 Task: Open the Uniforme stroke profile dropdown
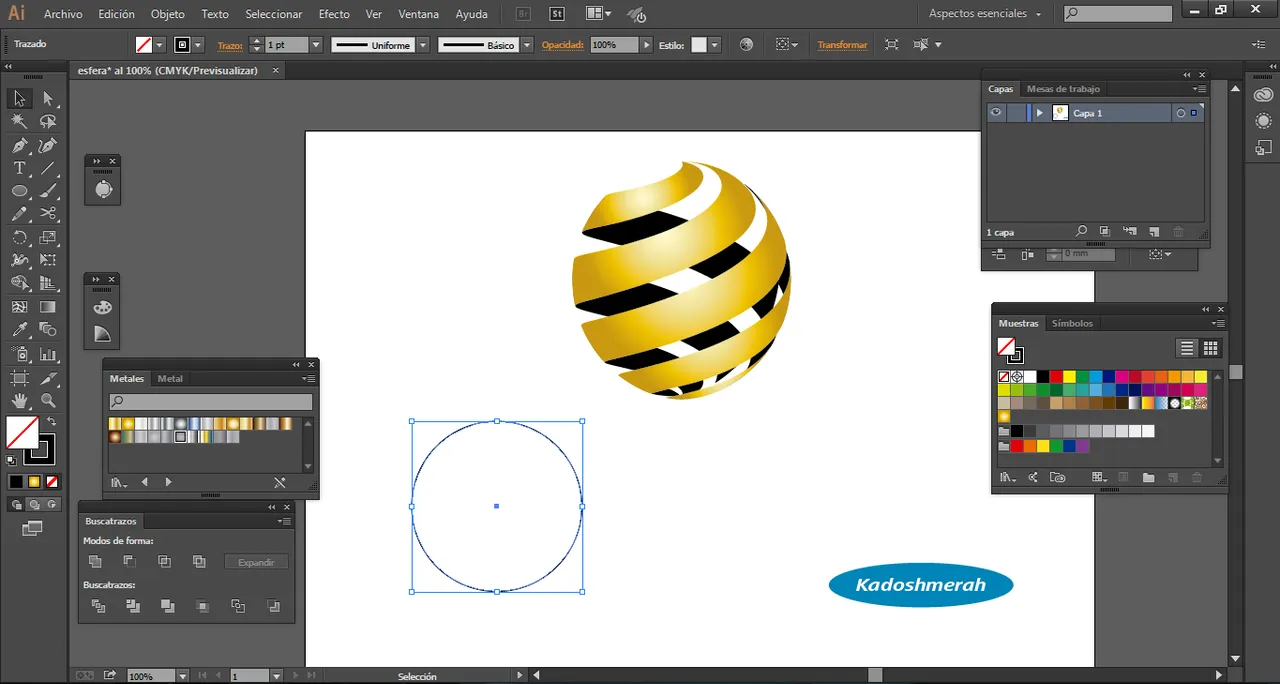tap(423, 45)
